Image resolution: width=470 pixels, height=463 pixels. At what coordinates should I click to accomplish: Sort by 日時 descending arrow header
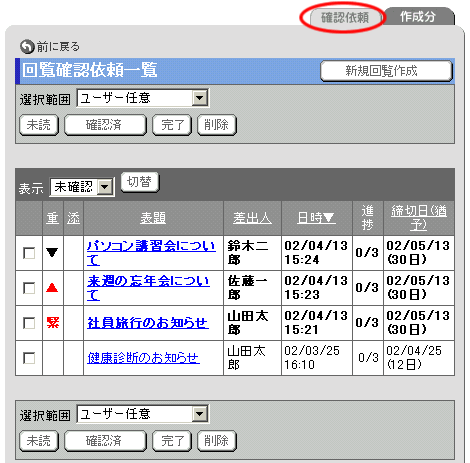(316, 218)
